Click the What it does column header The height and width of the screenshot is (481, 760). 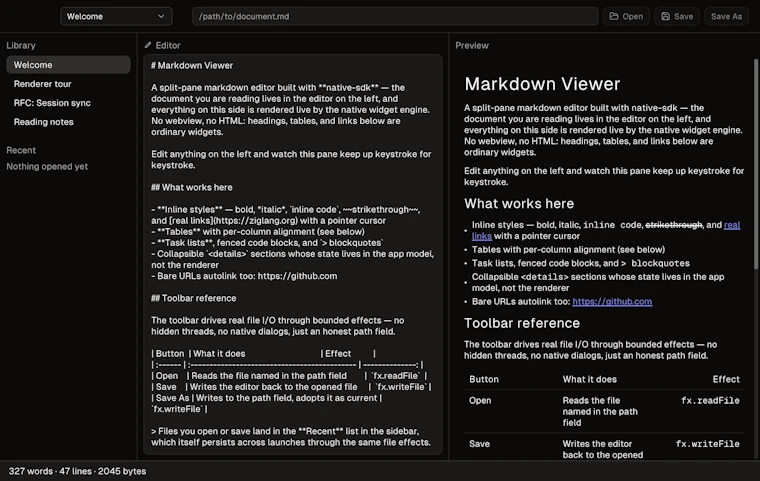tap(589, 379)
